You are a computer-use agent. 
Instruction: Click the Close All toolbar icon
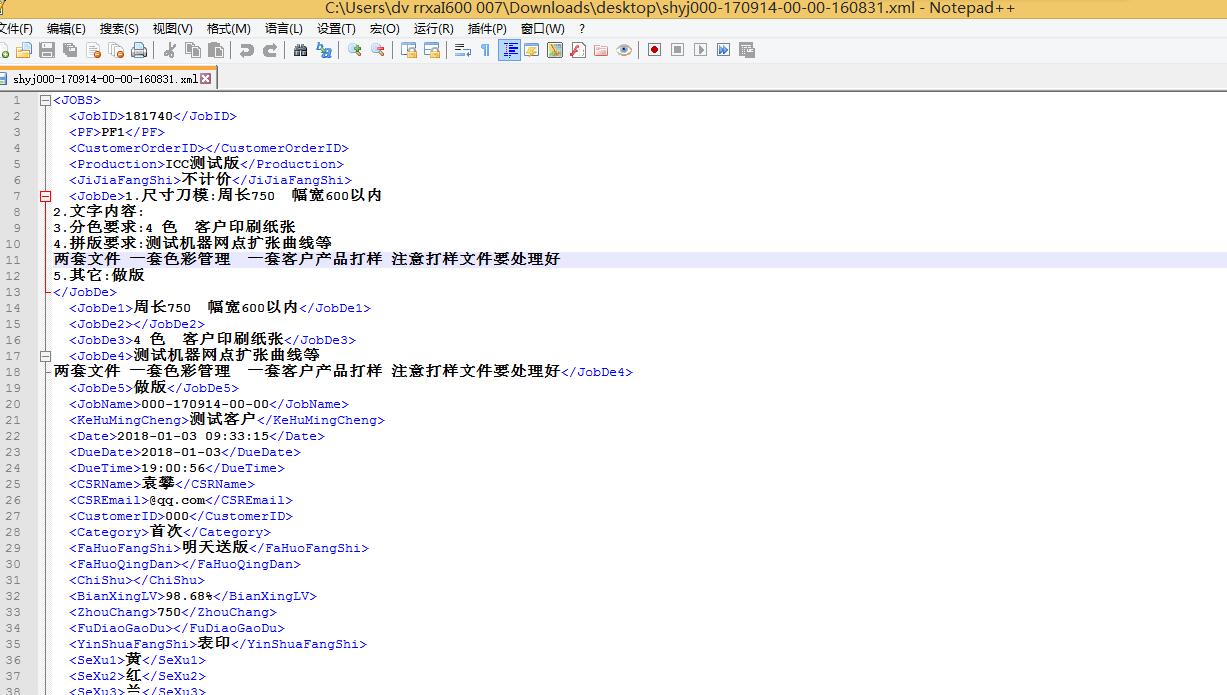(116, 50)
